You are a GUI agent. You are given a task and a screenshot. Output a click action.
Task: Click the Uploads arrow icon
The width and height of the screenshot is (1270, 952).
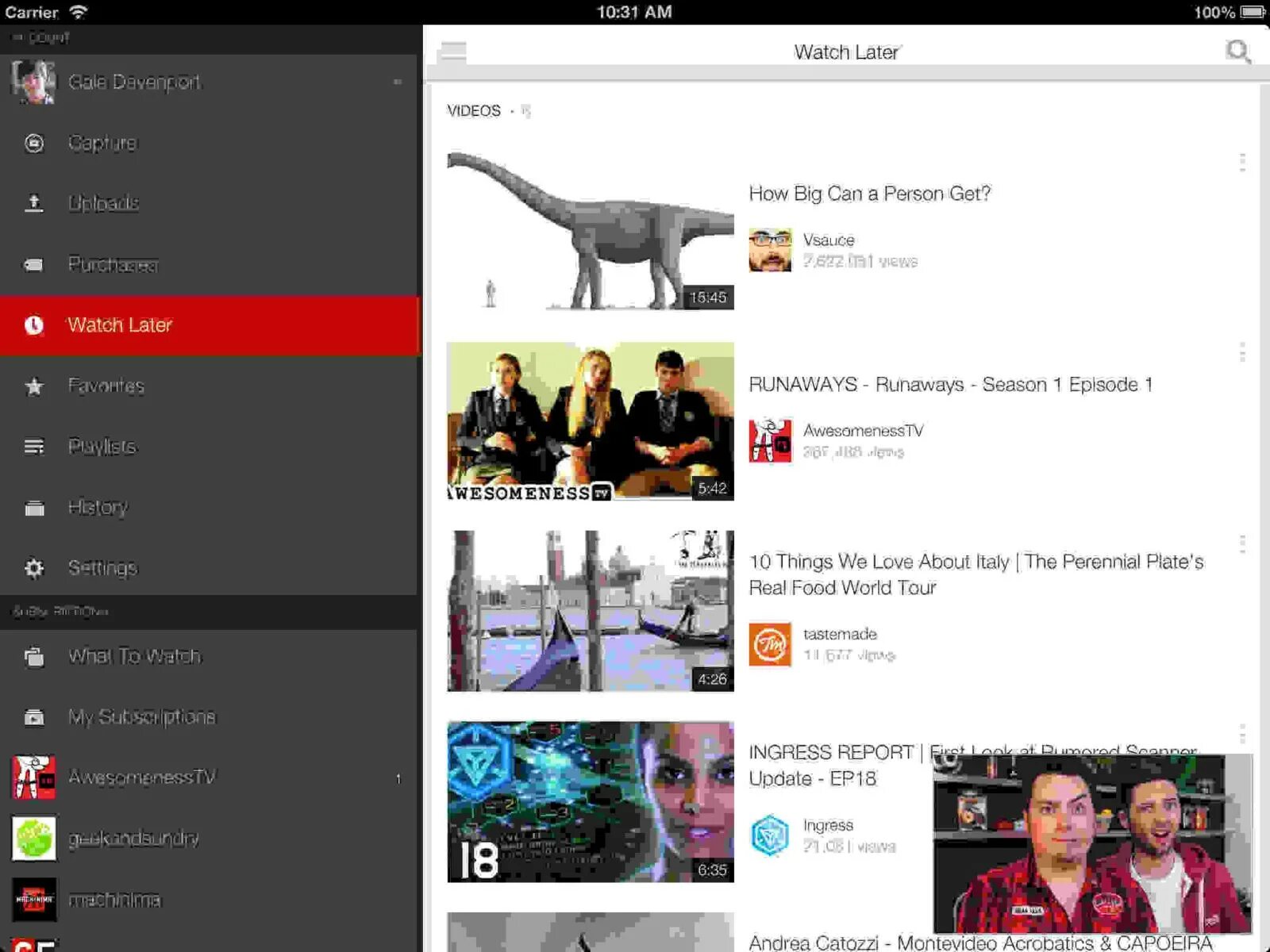pos(34,203)
